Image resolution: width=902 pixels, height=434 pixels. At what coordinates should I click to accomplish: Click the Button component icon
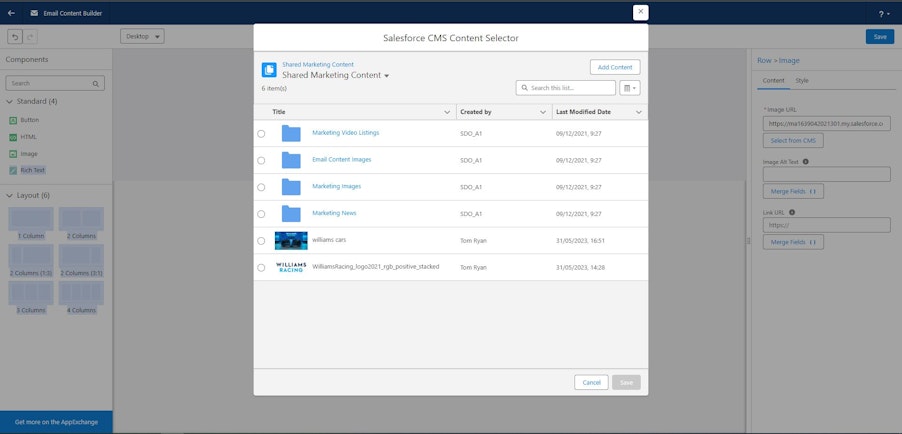pos(13,120)
